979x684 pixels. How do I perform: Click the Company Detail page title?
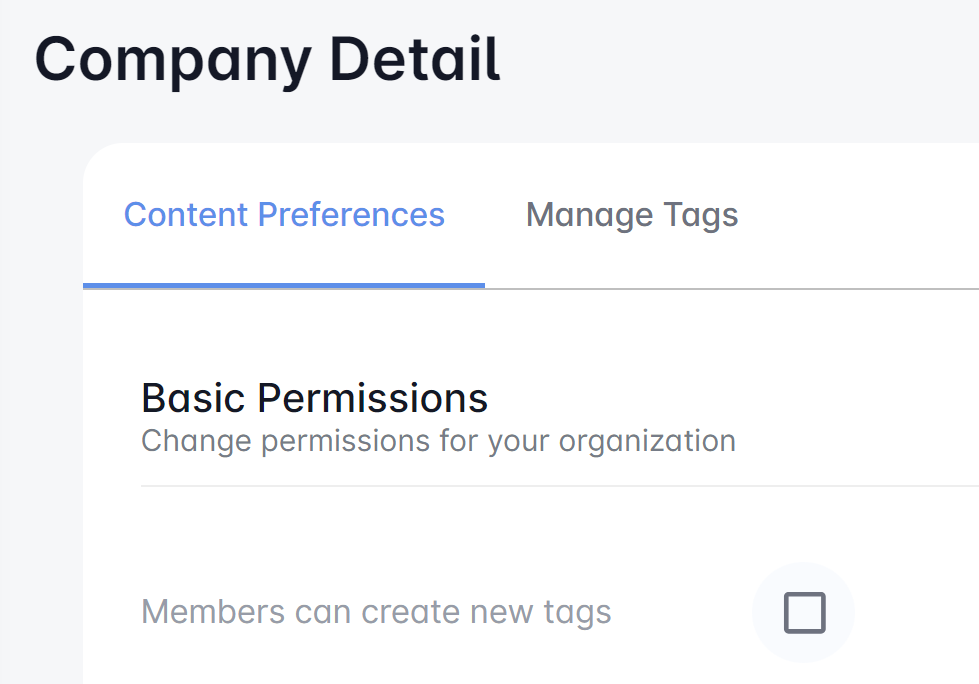click(267, 58)
